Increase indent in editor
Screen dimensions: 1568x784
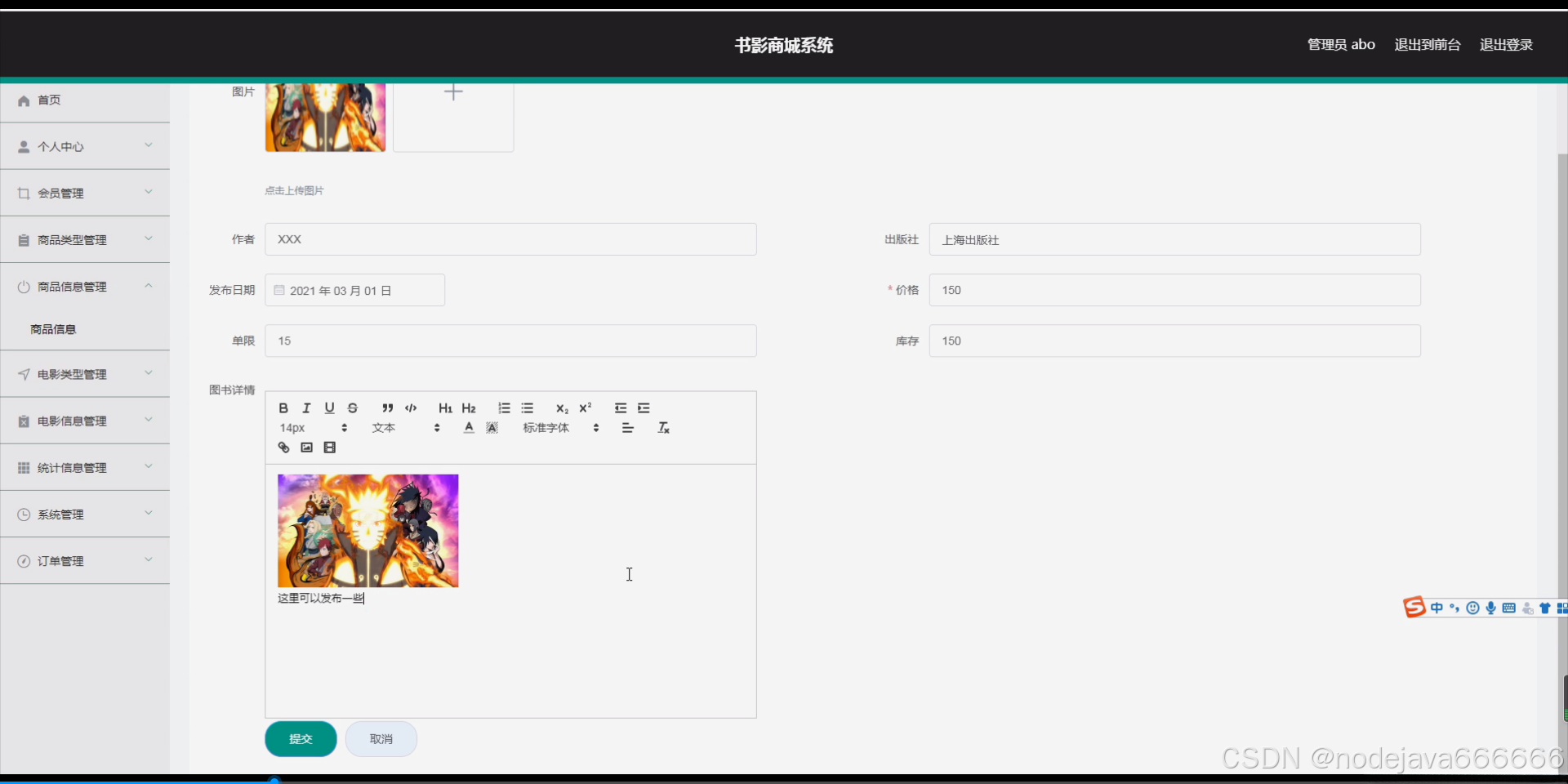[644, 408]
